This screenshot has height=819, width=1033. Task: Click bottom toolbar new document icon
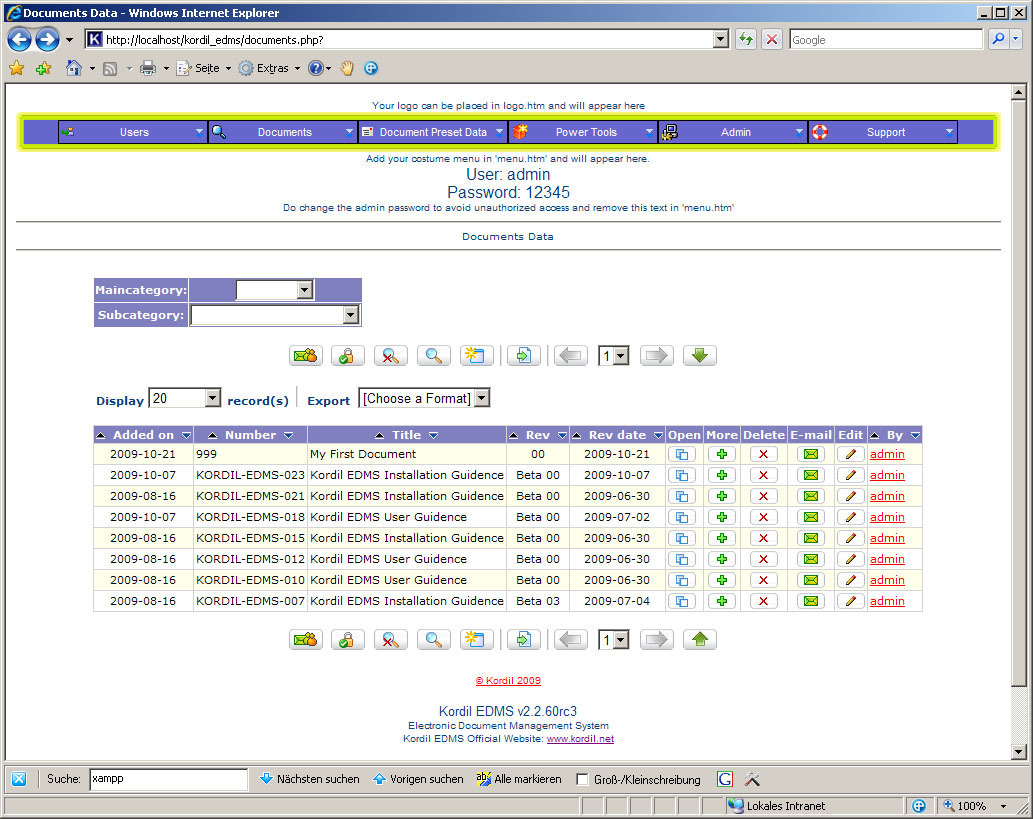[476, 640]
